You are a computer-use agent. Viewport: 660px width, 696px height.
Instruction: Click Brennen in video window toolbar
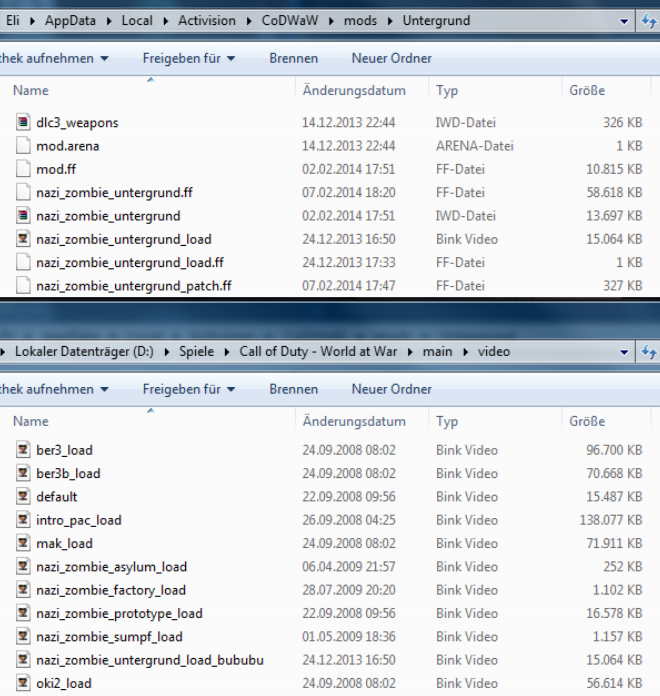click(293, 389)
